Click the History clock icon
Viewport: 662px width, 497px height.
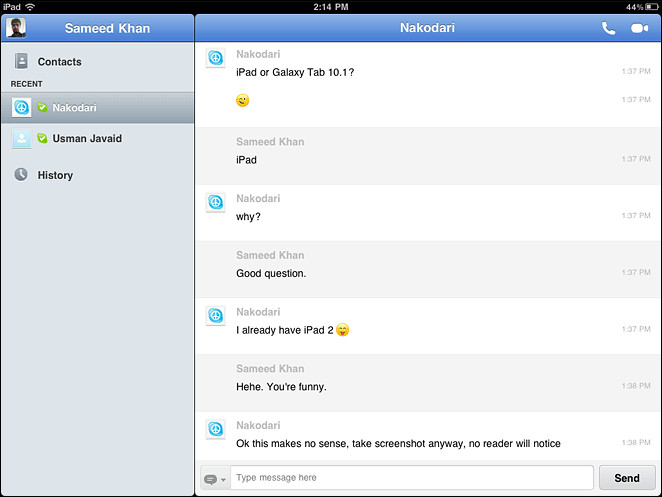coord(21,174)
